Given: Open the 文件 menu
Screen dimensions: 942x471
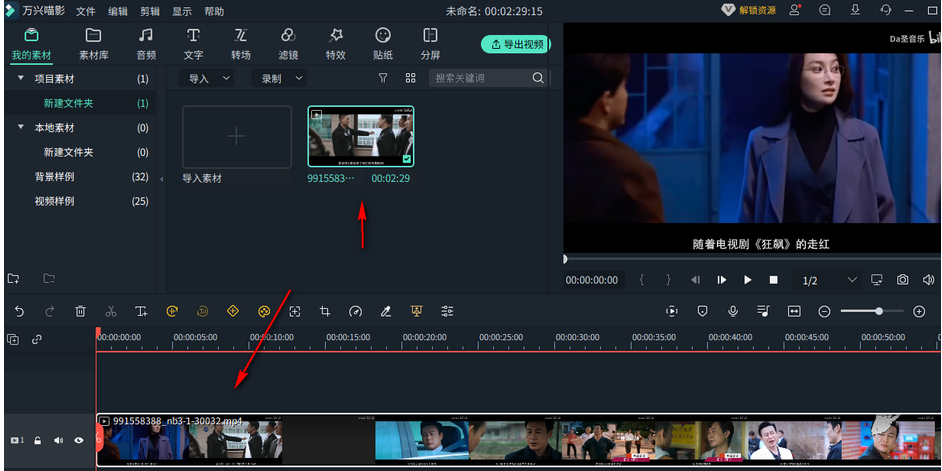Looking at the screenshot, I should tap(86, 11).
